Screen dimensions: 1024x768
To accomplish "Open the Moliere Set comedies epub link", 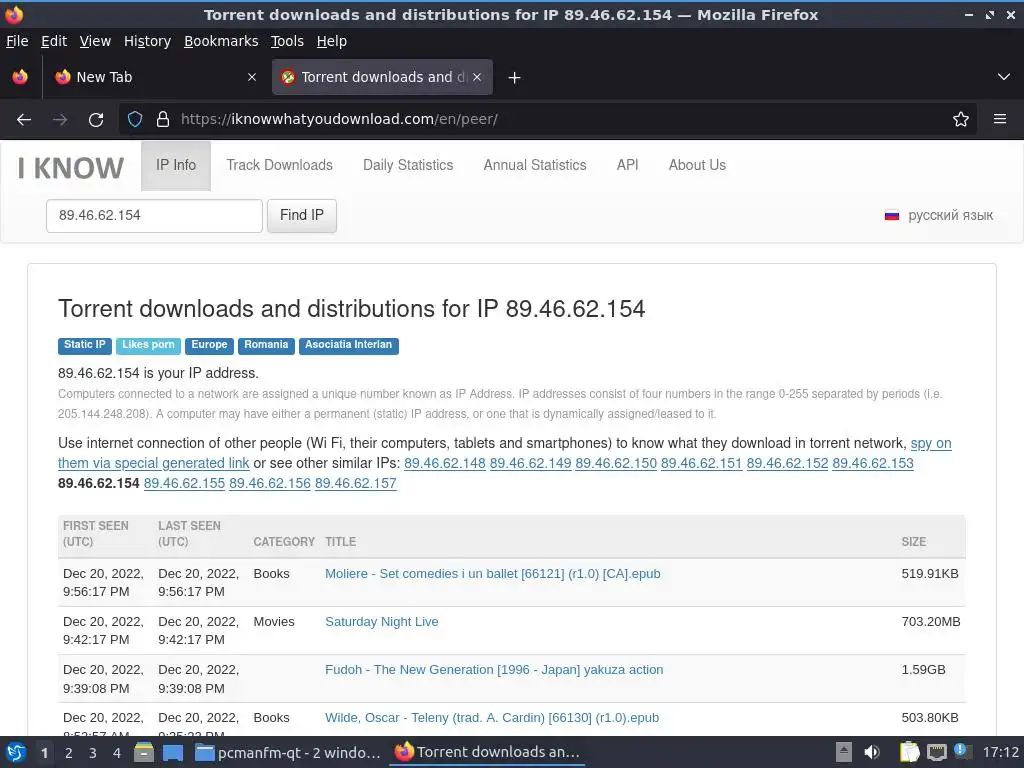I will 492,574.
